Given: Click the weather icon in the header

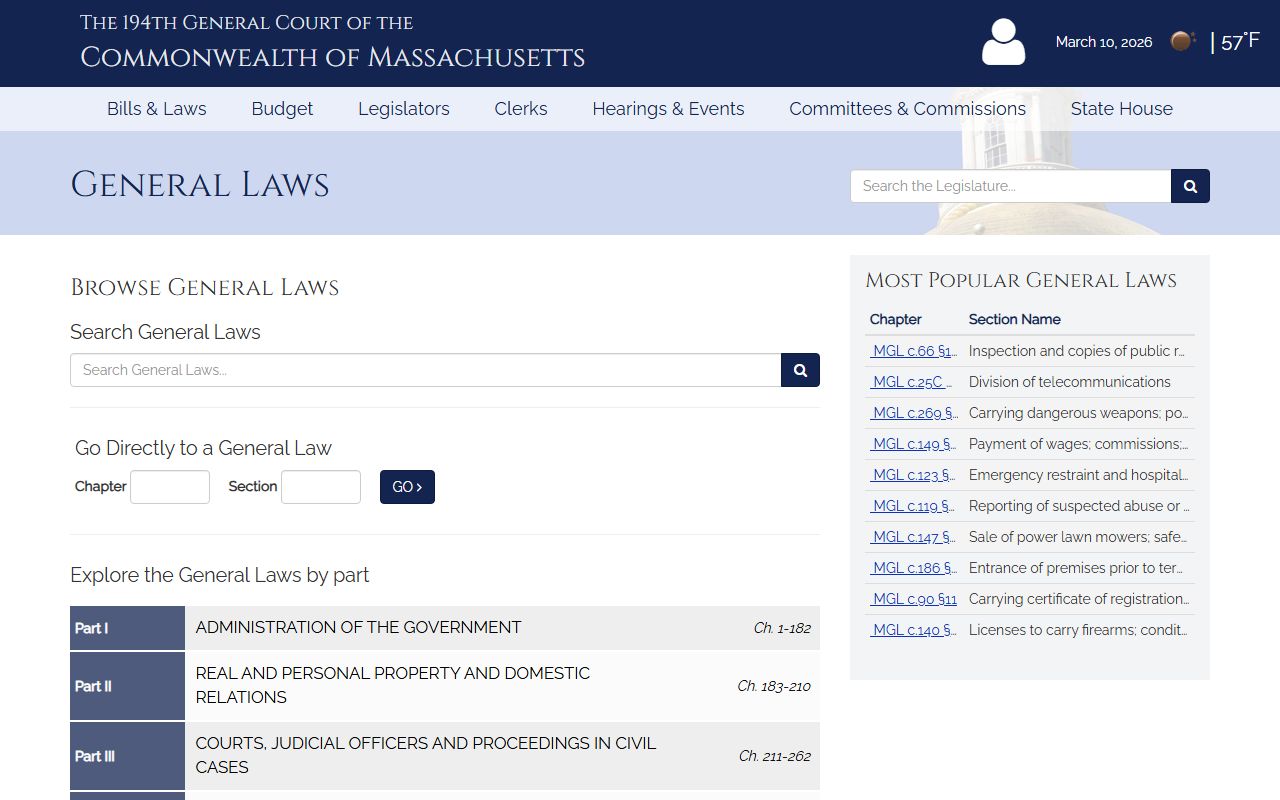Looking at the screenshot, I should point(1183,41).
